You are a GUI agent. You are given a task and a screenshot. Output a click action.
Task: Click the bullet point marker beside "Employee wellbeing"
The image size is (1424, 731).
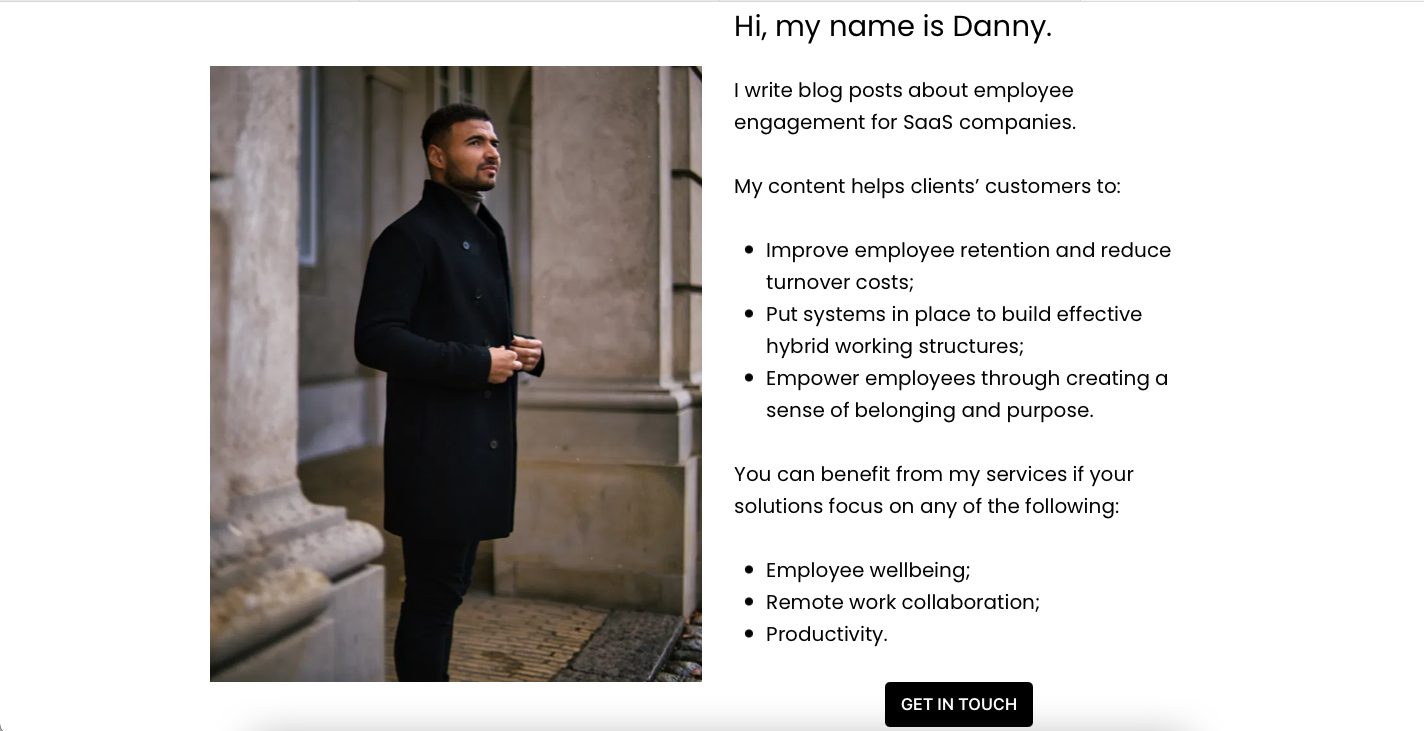(x=748, y=570)
